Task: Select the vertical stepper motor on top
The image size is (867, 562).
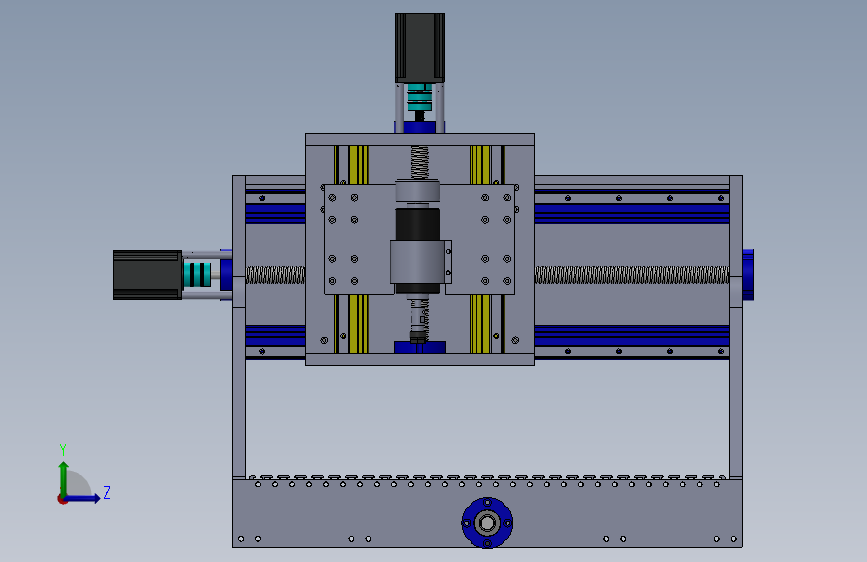Action: (420, 48)
